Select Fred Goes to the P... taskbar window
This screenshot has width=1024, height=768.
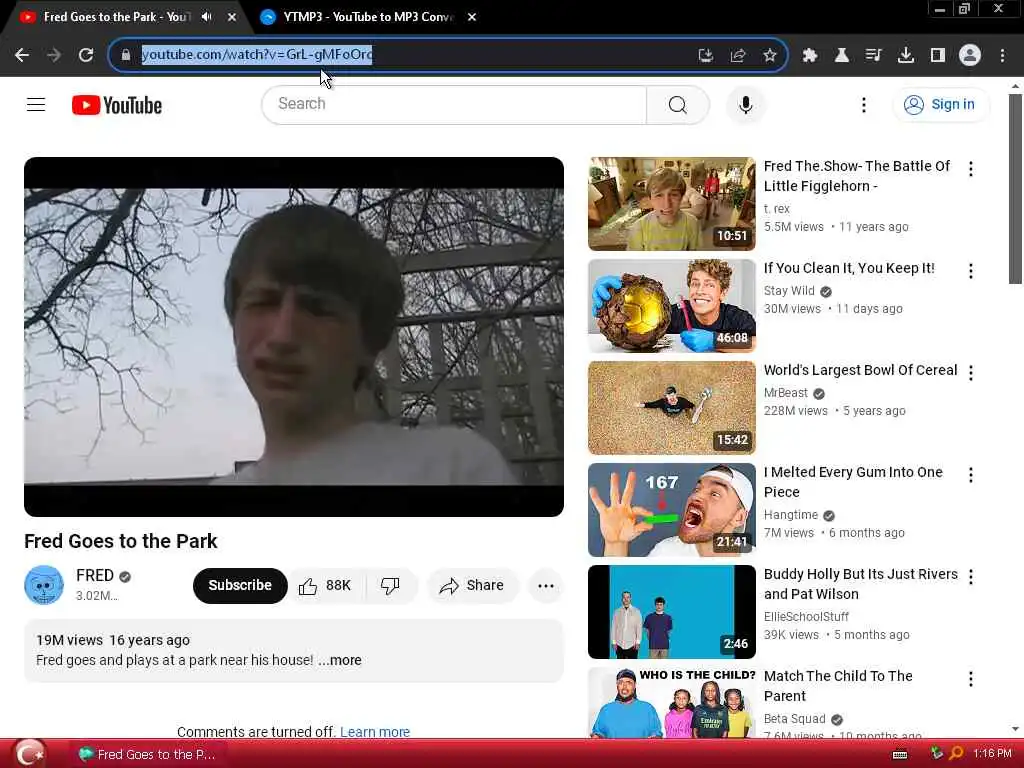pyautogui.click(x=147, y=754)
